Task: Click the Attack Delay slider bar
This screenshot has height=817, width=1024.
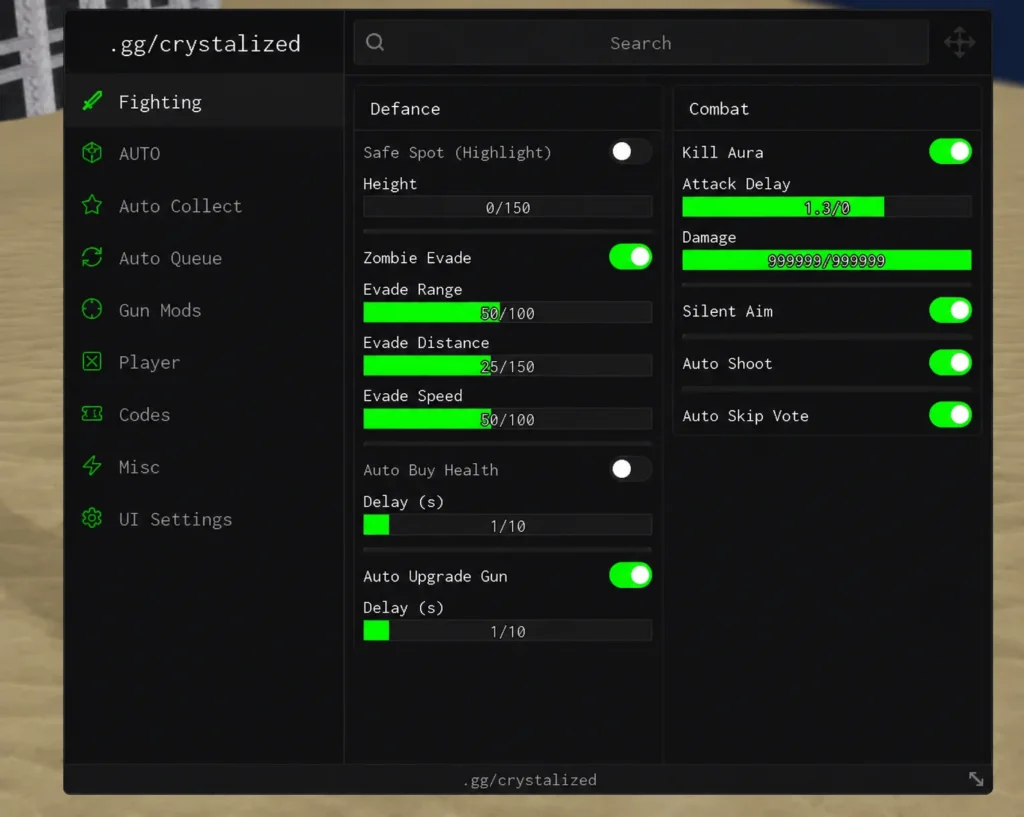Action: coord(827,207)
